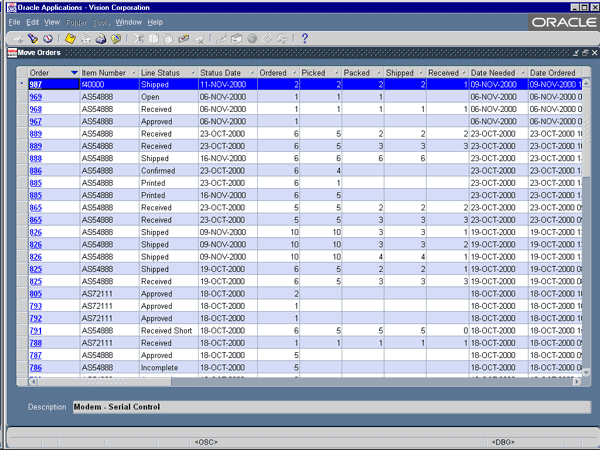The width and height of the screenshot is (600, 450).
Task: Save with the yellow diskette icon
Action: click(70, 39)
